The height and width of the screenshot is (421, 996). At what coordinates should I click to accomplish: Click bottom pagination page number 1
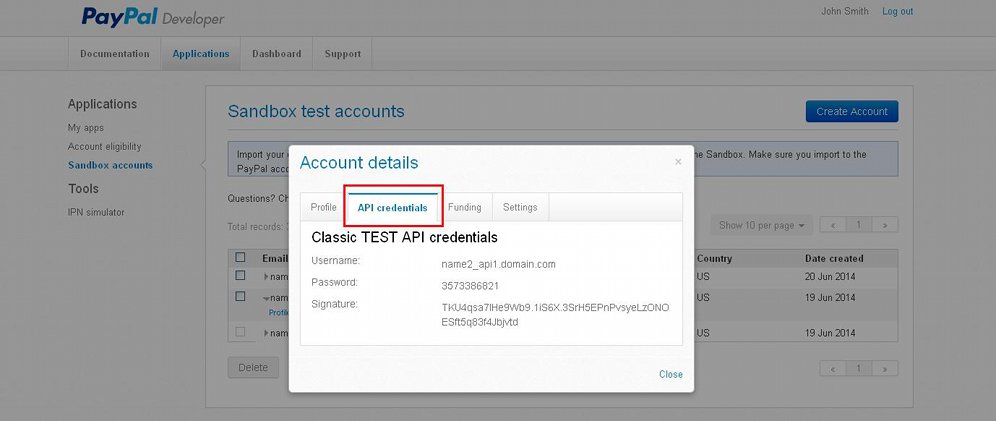pyautogui.click(x=859, y=368)
